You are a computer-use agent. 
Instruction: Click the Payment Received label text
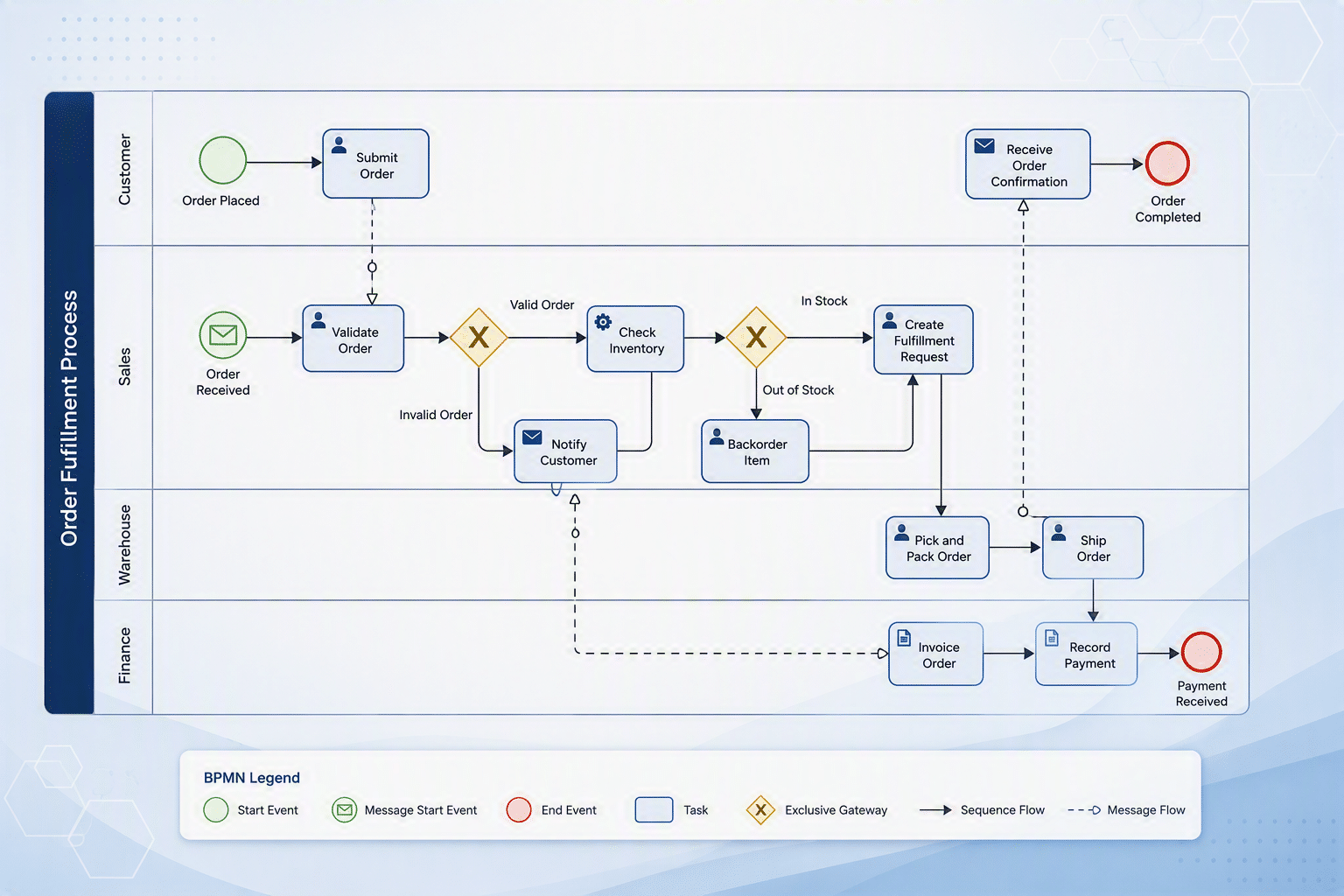[x=1201, y=694]
